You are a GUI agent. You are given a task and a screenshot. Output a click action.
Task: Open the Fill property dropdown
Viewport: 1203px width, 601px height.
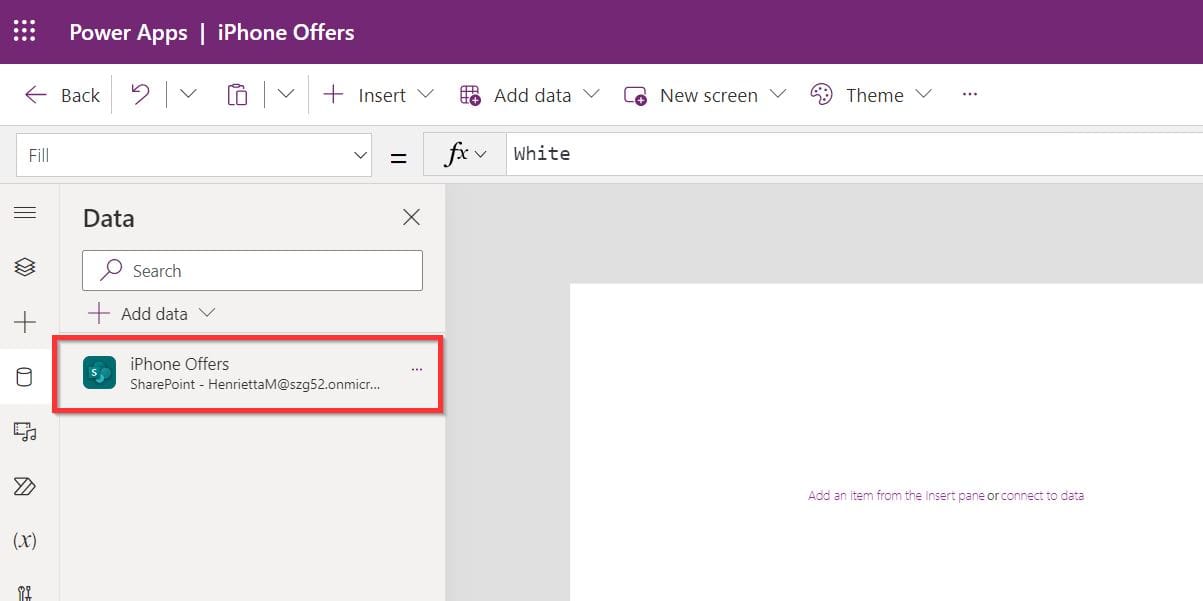[360, 155]
